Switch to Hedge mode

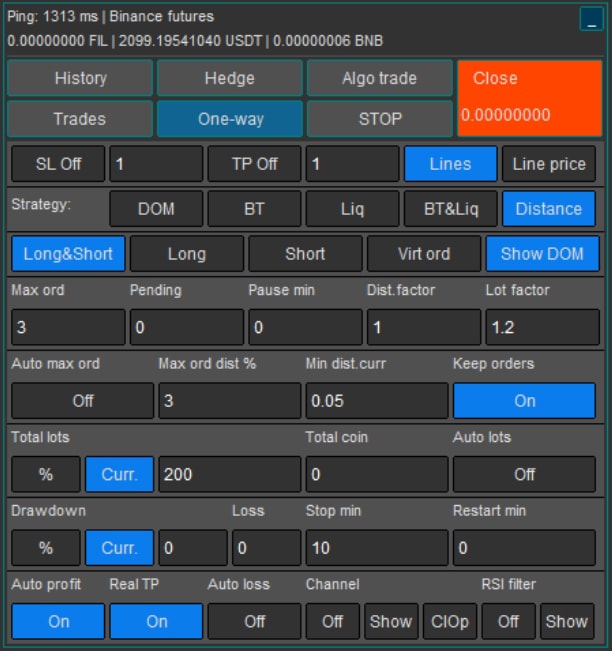coord(229,78)
